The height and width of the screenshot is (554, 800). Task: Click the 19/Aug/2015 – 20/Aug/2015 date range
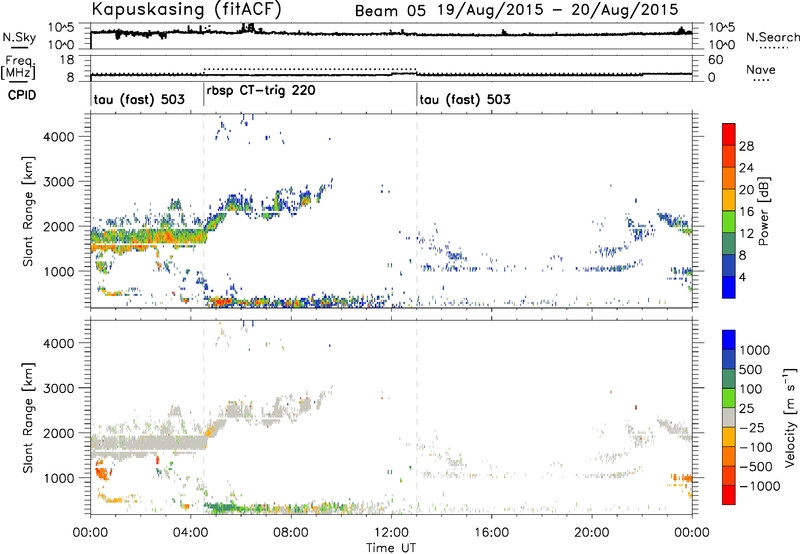558,10
